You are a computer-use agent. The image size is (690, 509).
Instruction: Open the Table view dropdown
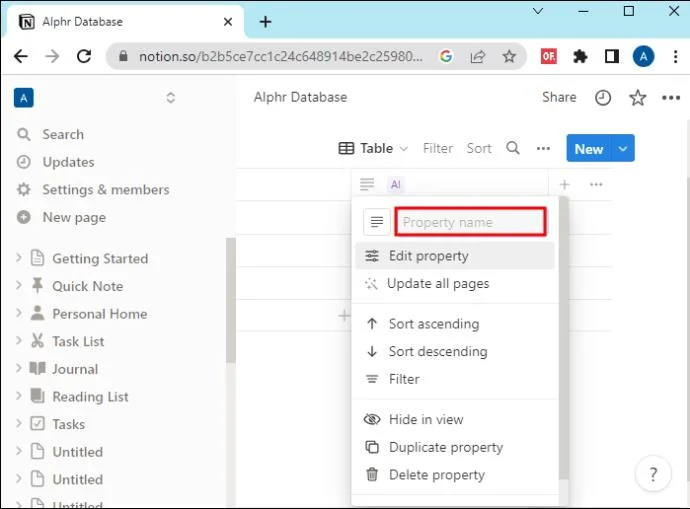click(x=373, y=148)
